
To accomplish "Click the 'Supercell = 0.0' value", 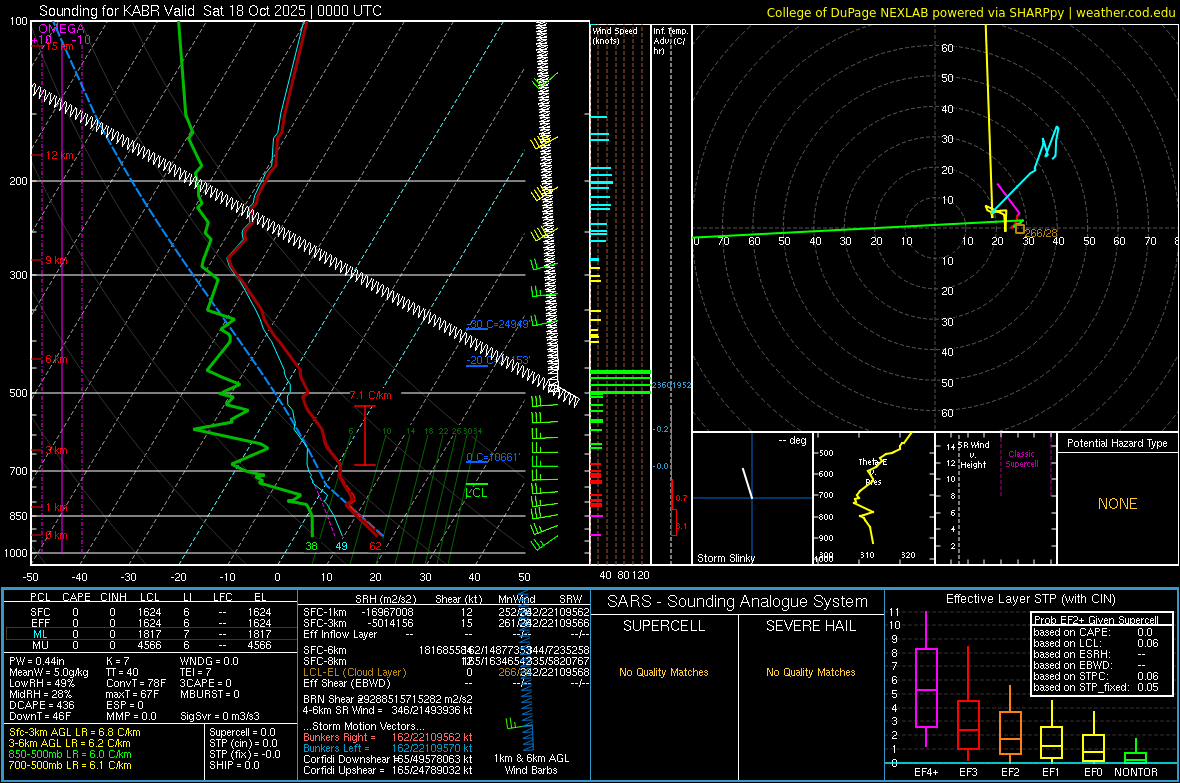I will (x=242, y=732).
